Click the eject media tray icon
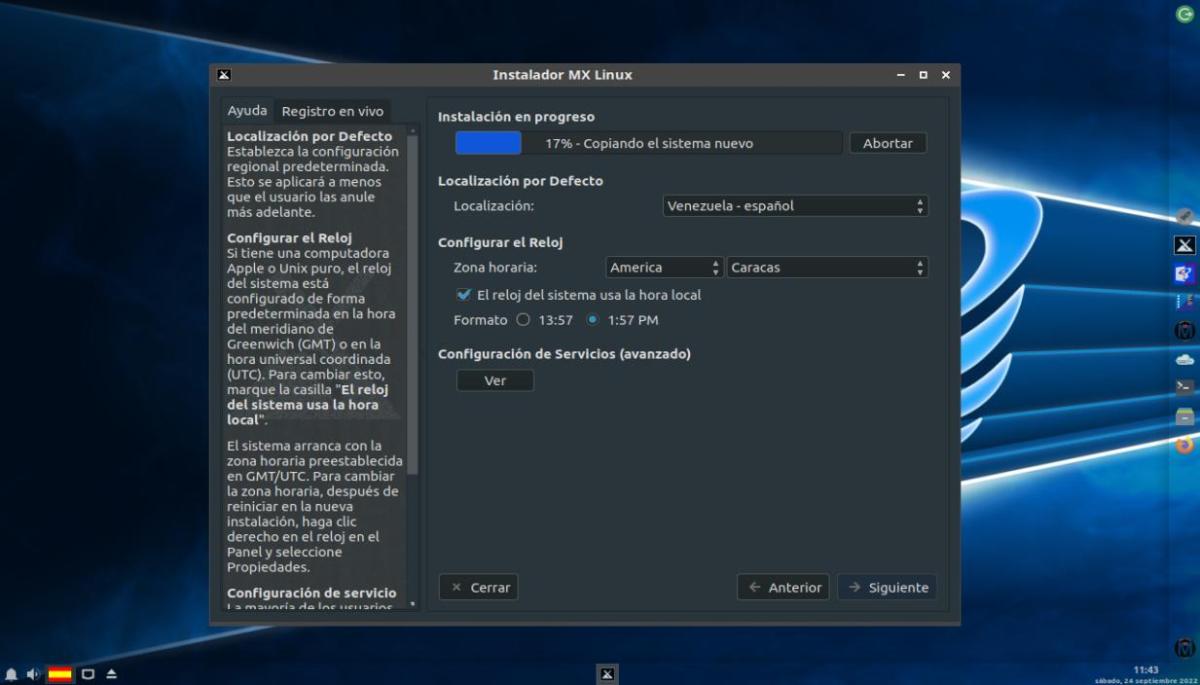 click(x=112, y=674)
